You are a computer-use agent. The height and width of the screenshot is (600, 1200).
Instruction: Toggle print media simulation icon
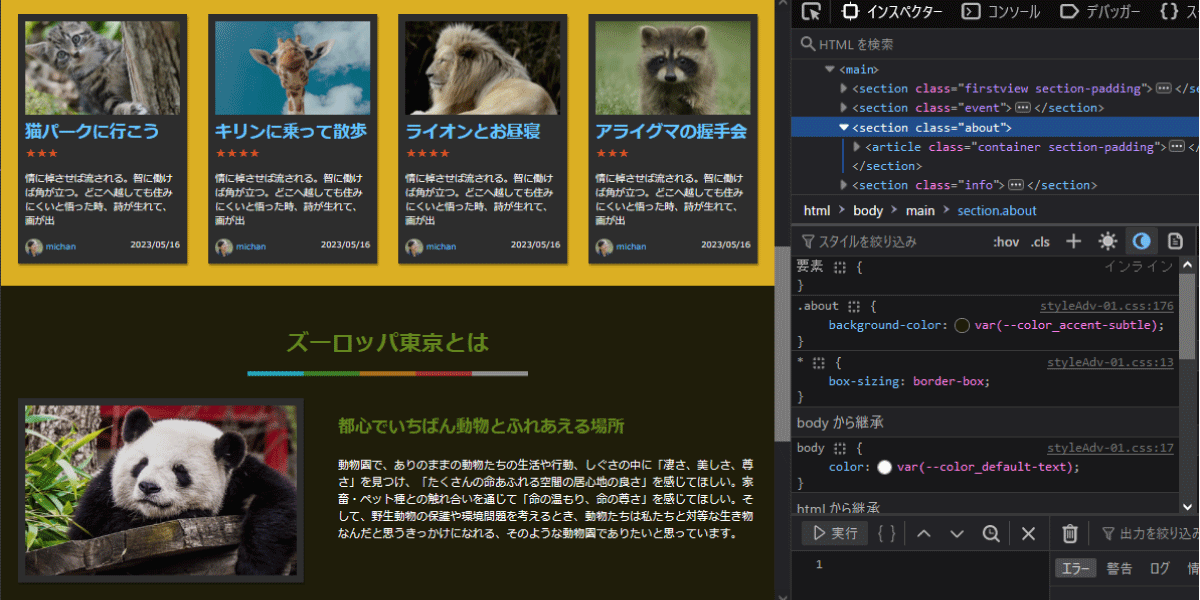click(1176, 241)
